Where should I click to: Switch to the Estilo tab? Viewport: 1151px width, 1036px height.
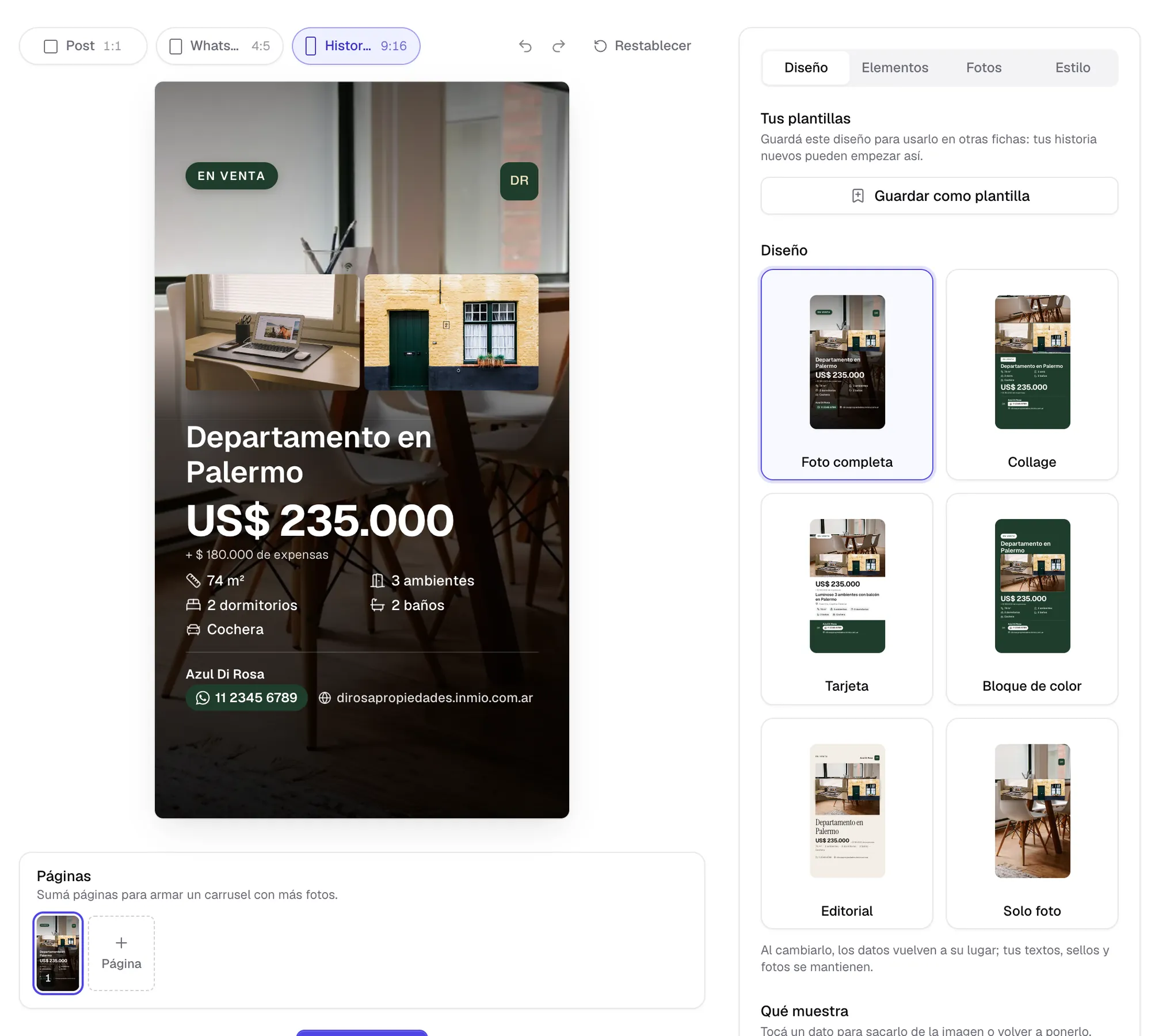pos(1072,68)
